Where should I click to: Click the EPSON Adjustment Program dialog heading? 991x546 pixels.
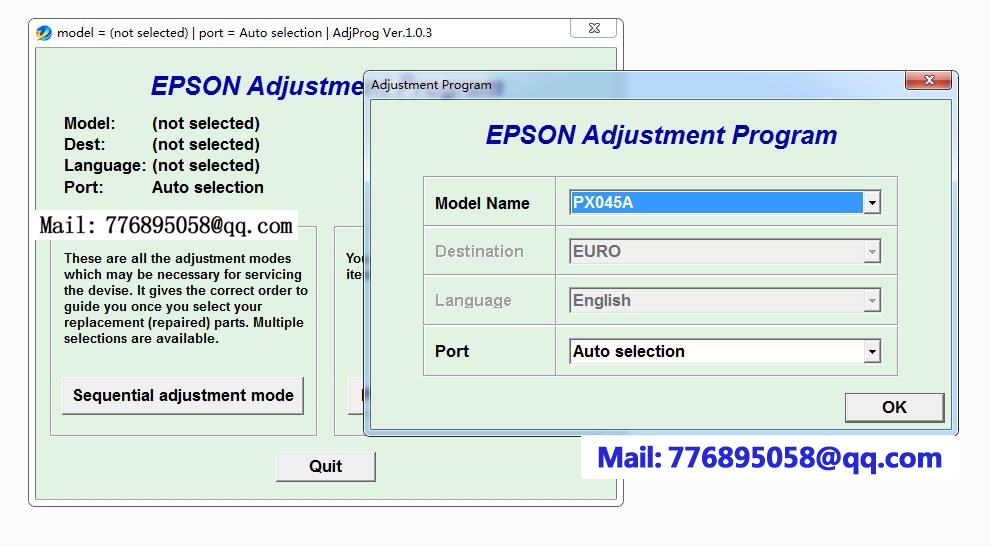click(x=661, y=135)
